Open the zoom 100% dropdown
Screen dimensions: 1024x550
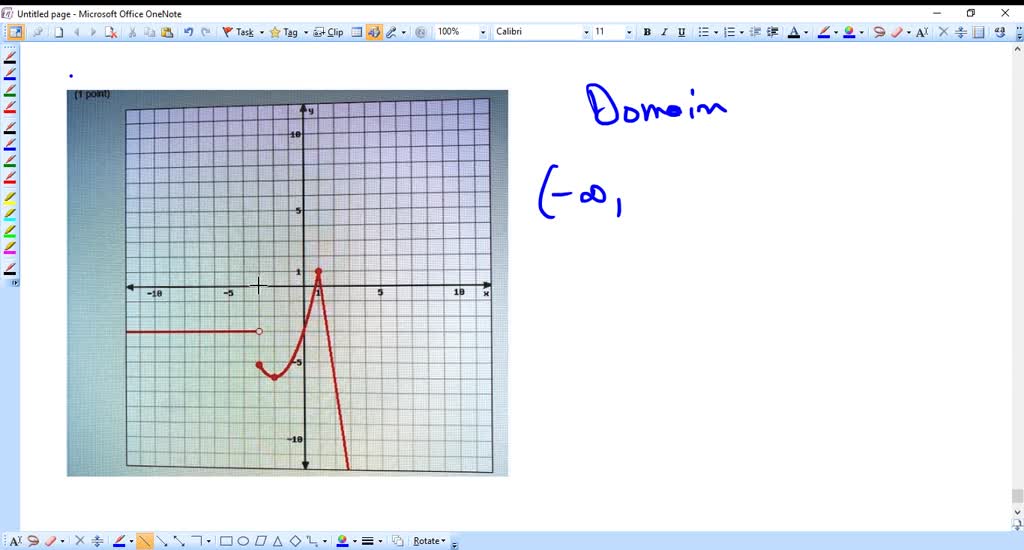(483, 32)
